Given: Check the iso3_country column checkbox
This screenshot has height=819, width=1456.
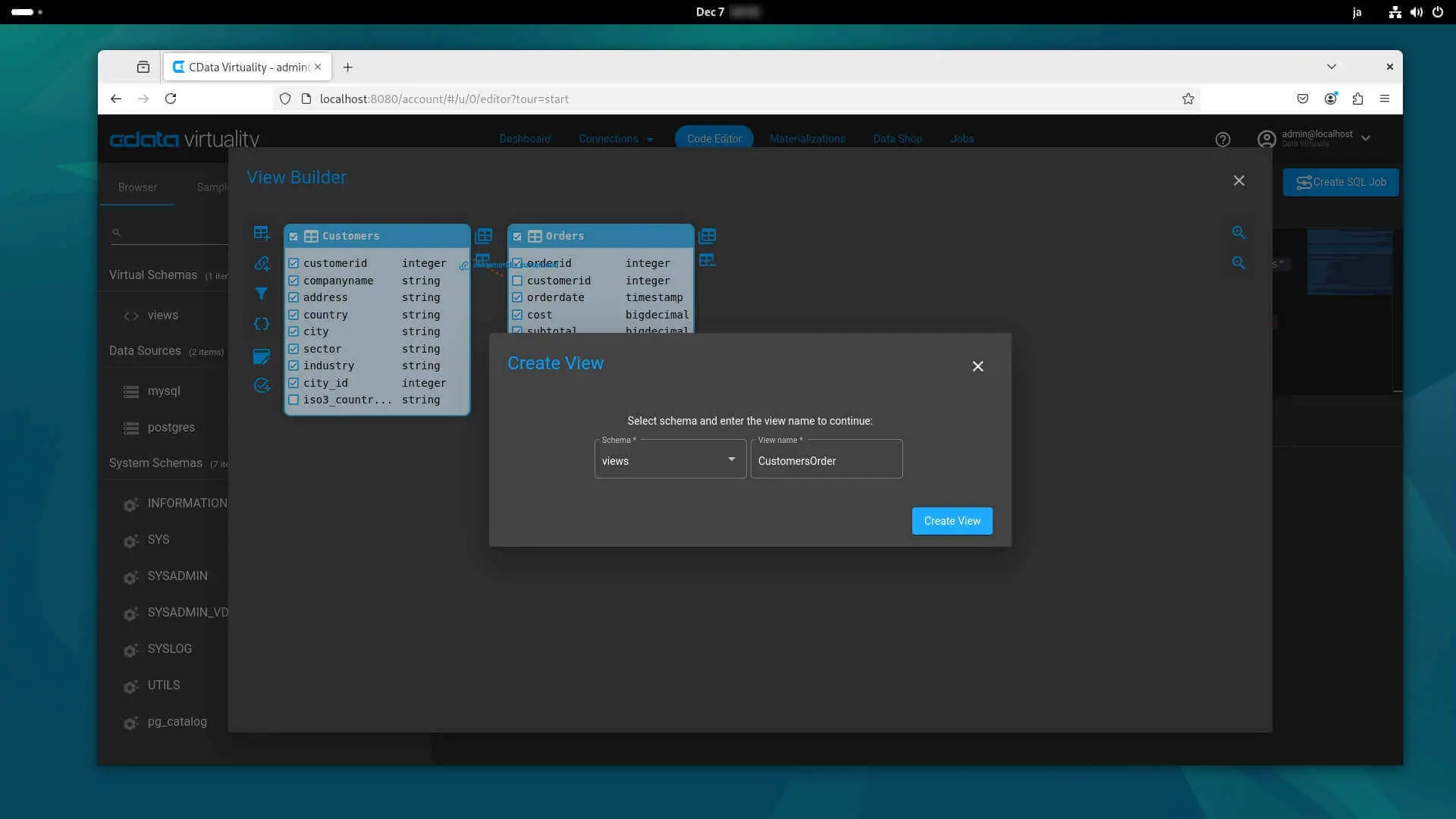Looking at the screenshot, I should point(293,400).
